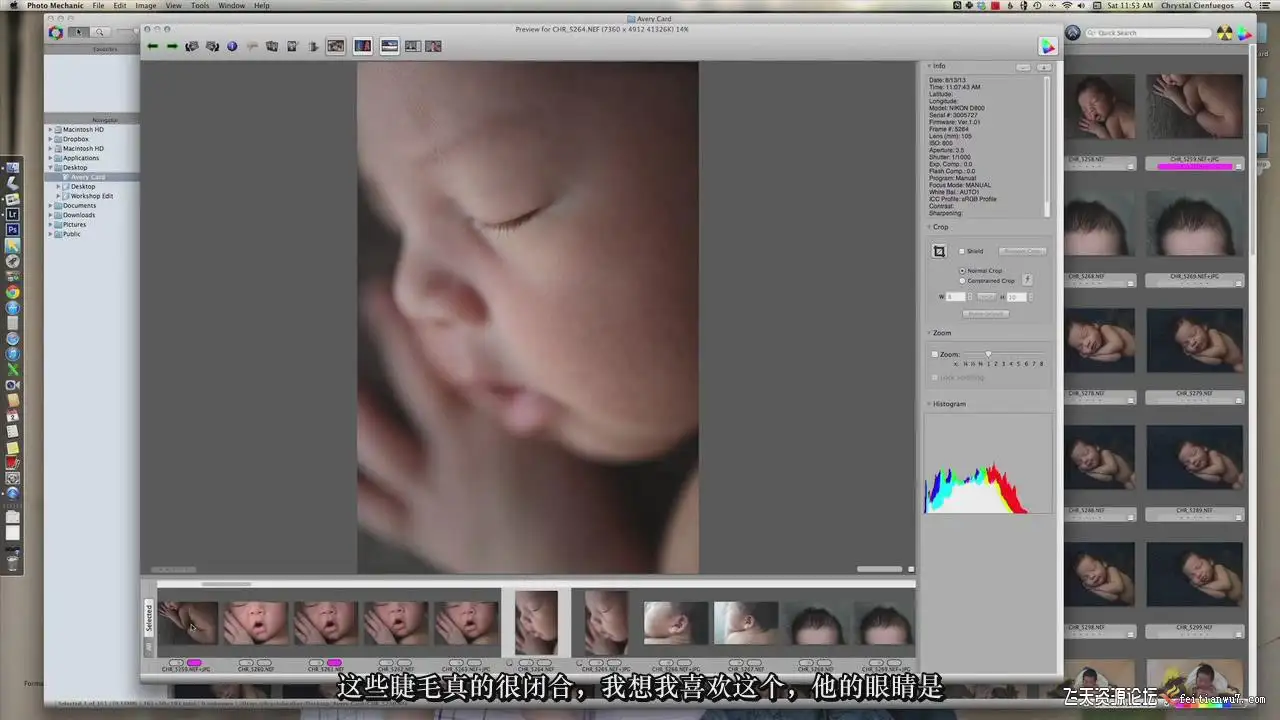
Task: Click the Avery Card tab in the contact sheet window
Action: tap(649, 19)
